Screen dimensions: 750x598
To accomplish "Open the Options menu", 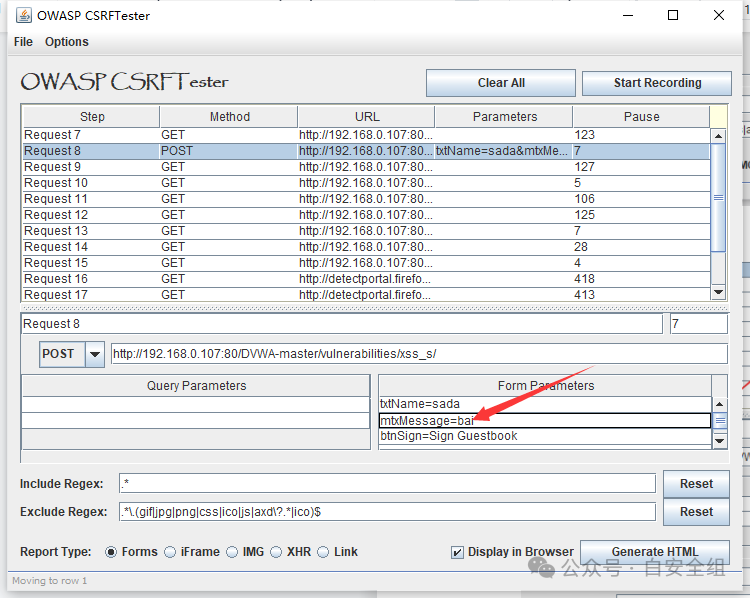I will coord(66,42).
